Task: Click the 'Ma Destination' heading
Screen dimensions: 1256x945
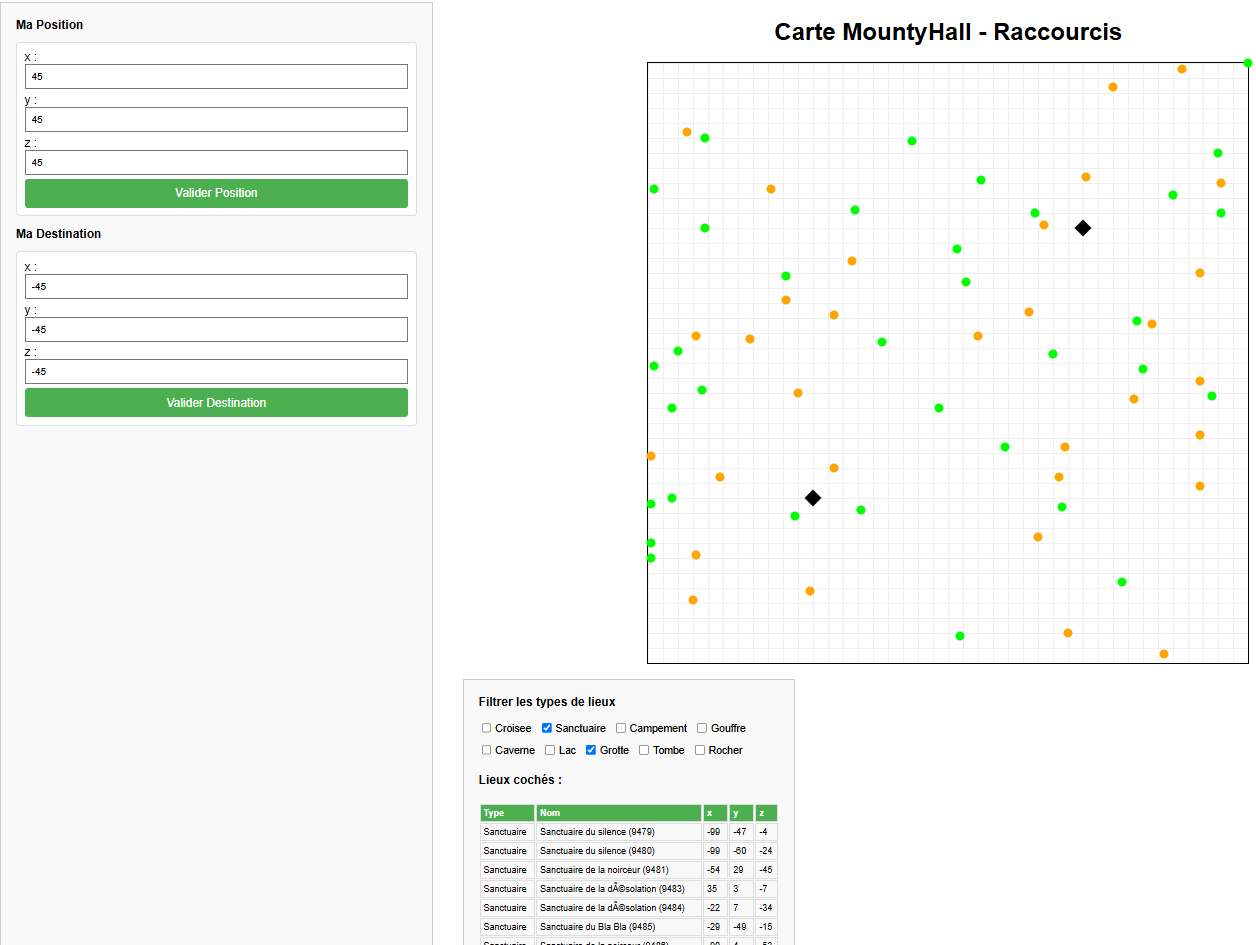Action: [x=58, y=234]
